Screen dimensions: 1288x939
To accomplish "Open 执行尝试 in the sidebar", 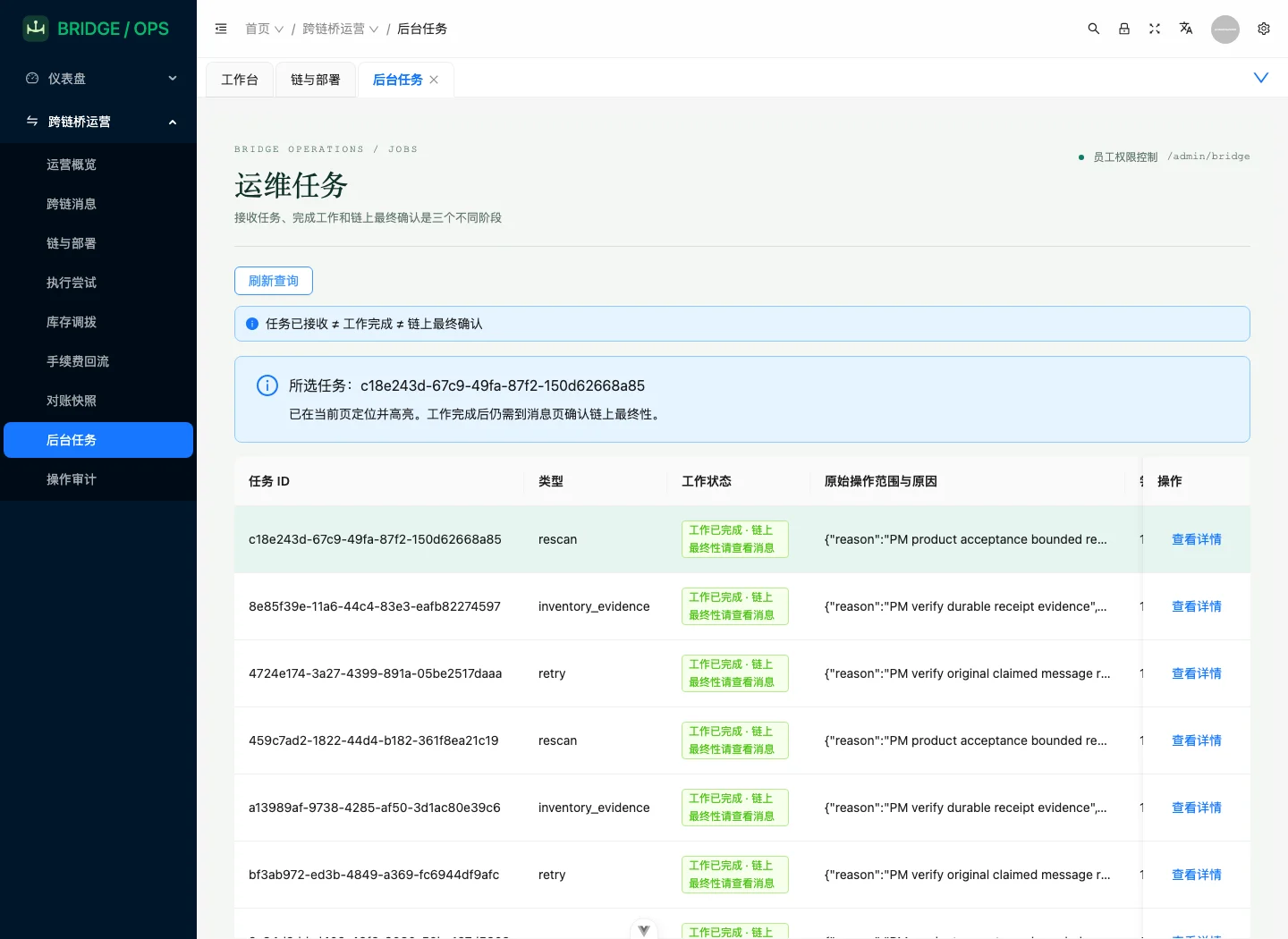I will (98, 283).
